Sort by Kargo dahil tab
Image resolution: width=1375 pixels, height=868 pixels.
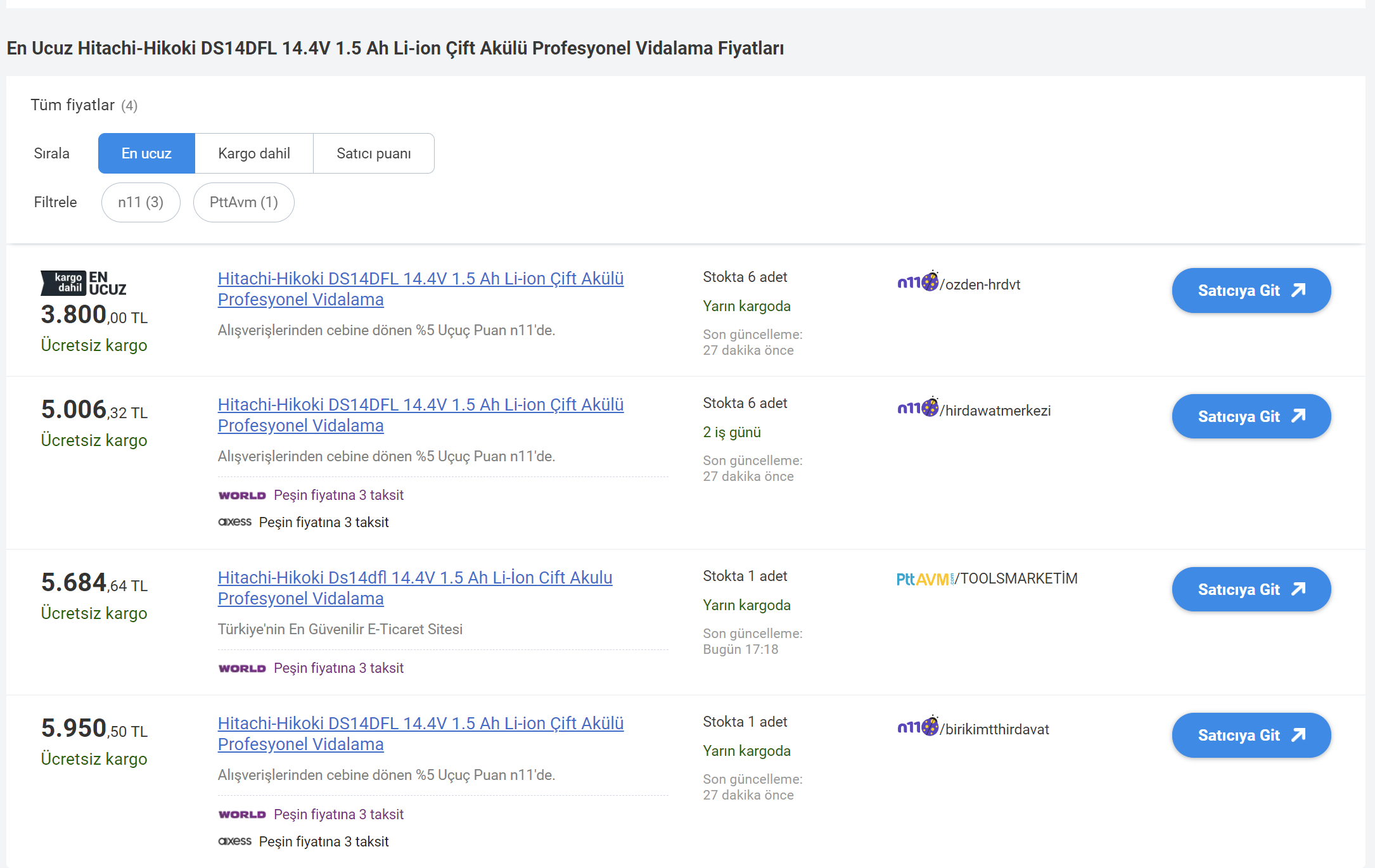254,153
